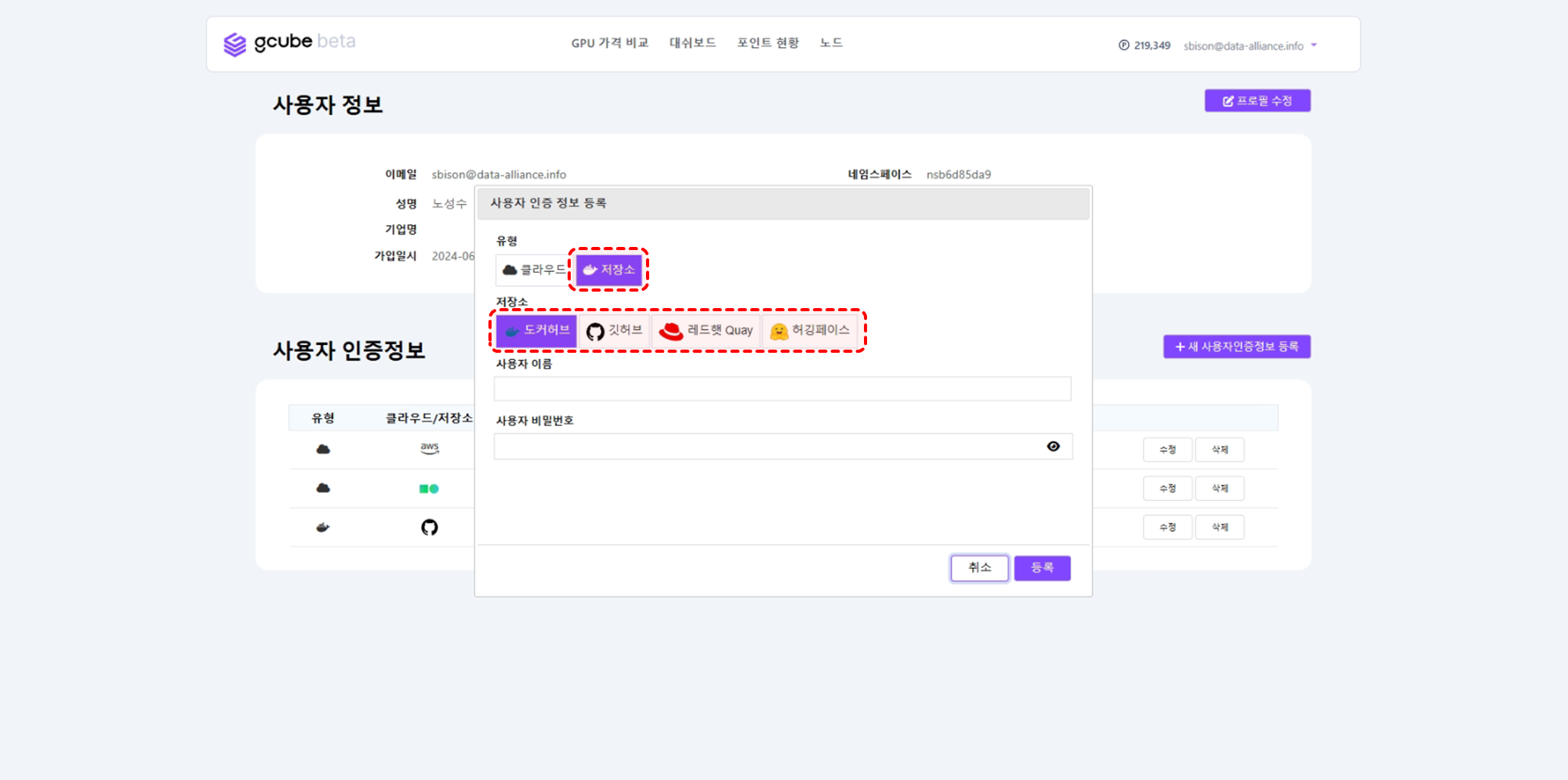This screenshot has height=780, width=1568.
Task: Select namespace value nsb6d85da9
Action: [959, 175]
